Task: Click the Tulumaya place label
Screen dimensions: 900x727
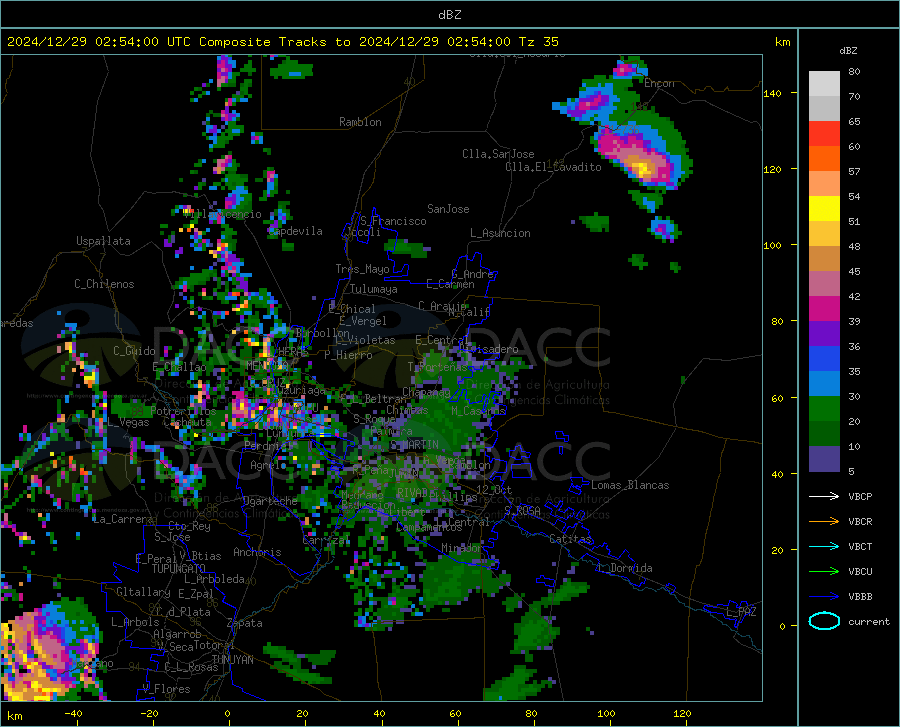Action: pyautogui.click(x=374, y=289)
